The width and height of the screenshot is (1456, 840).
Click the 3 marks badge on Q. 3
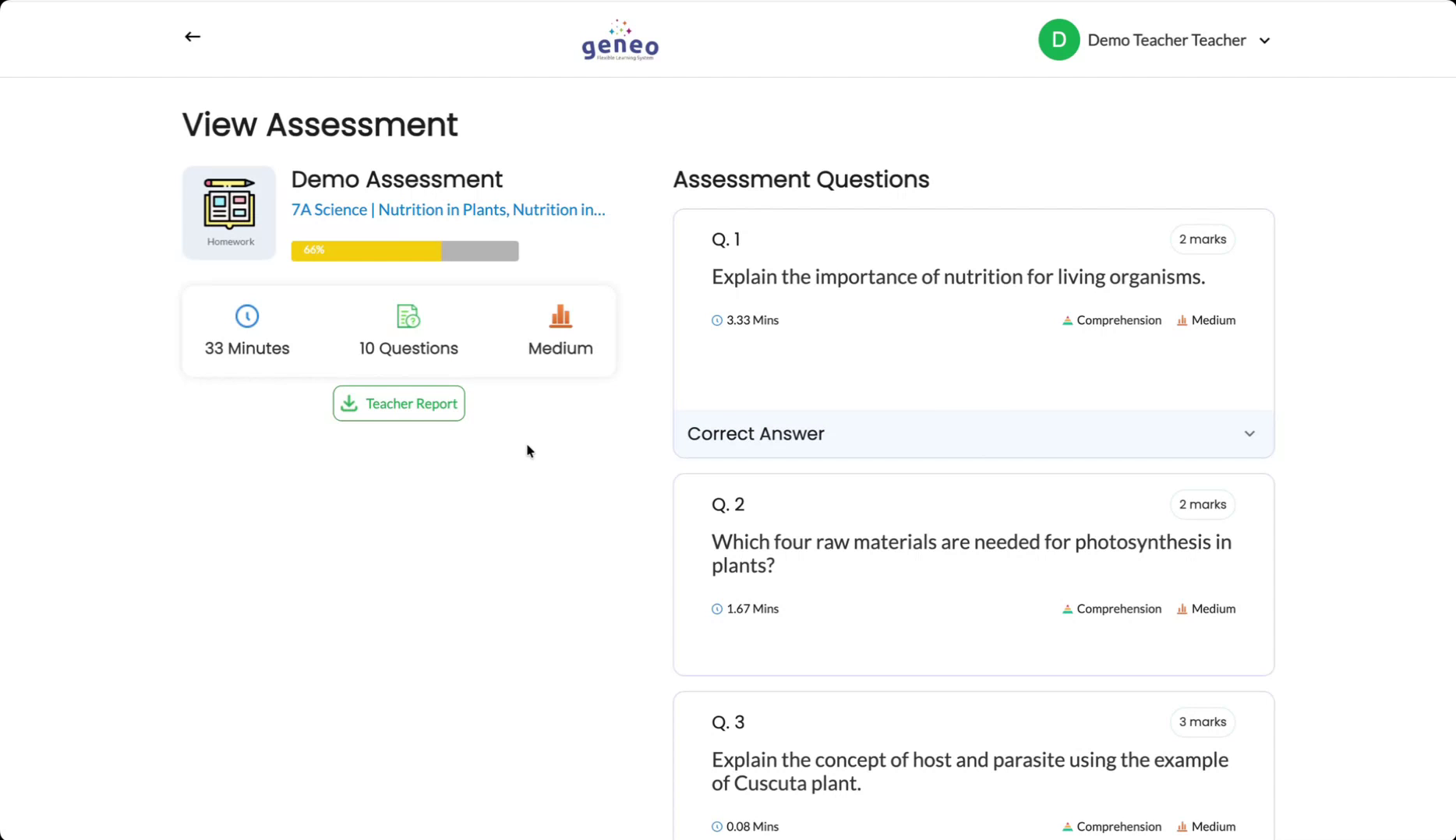pyautogui.click(x=1202, y=722)
